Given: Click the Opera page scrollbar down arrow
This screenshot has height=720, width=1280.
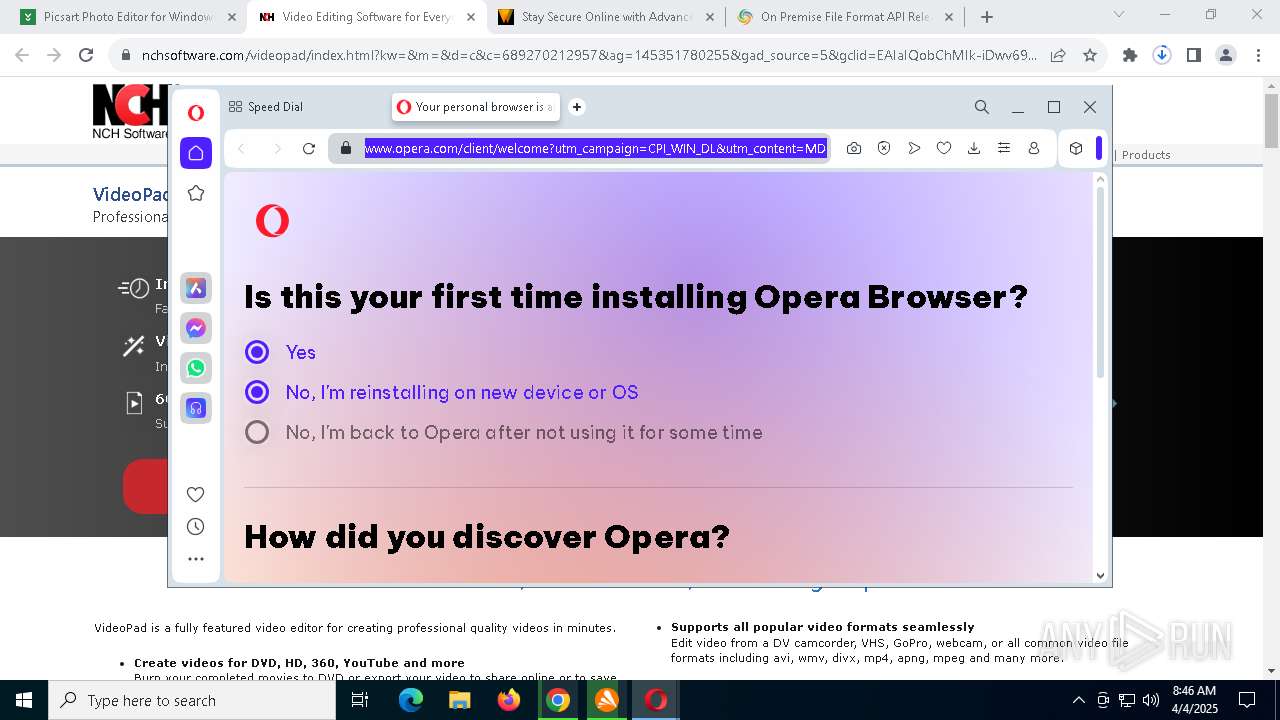Looking at the screenshot, I should click(1101, 575).
